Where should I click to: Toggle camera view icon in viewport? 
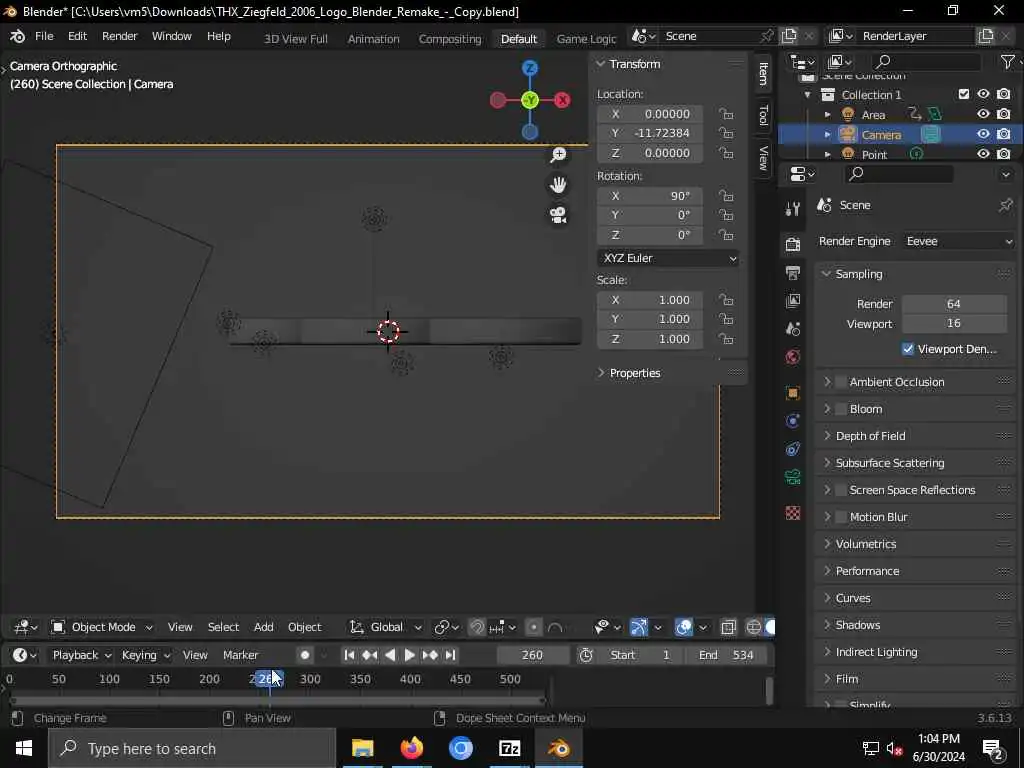click(x=558, y=215)
